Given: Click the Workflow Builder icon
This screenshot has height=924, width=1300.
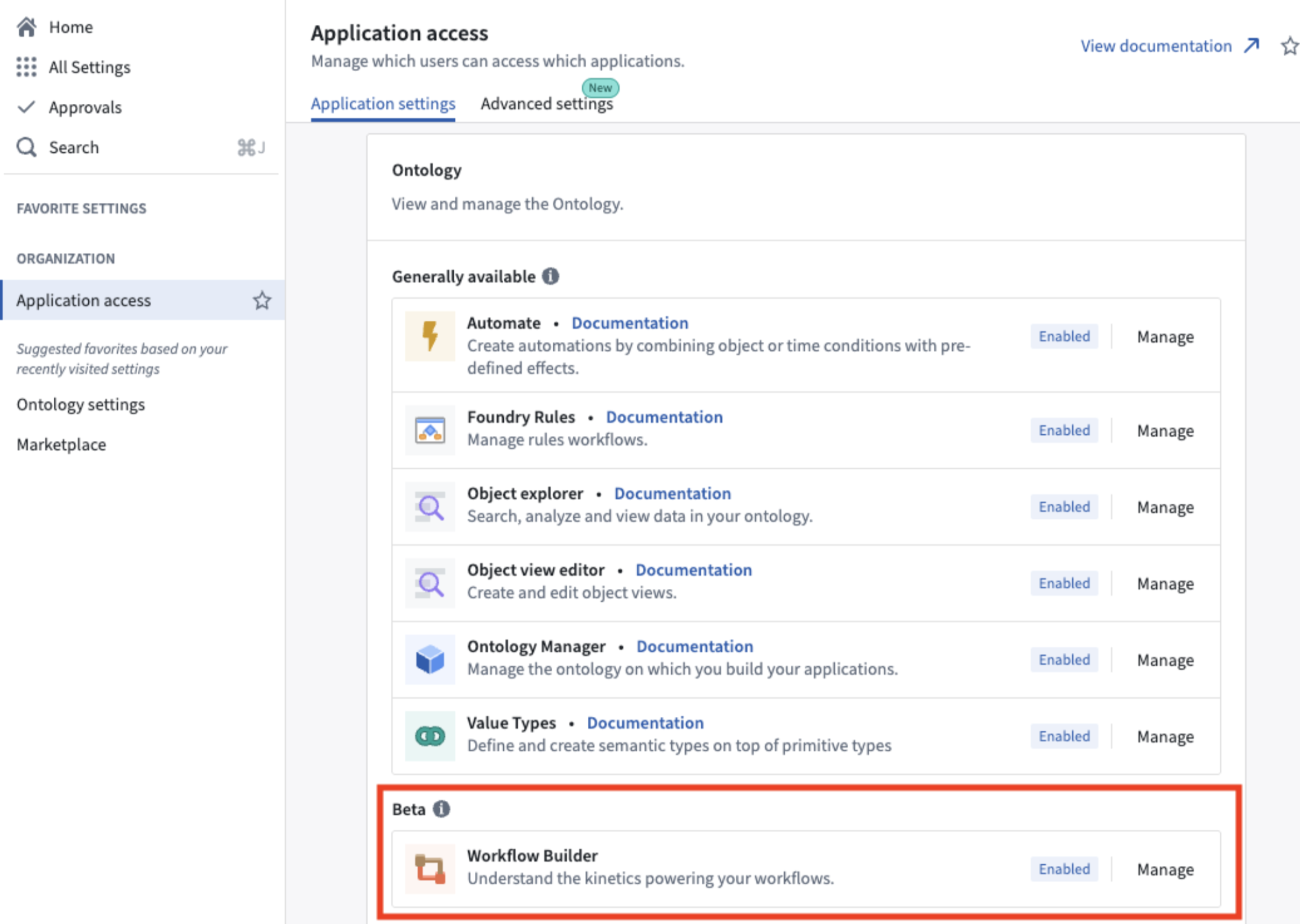Looking at the screenshot, I should click(430, 868).
